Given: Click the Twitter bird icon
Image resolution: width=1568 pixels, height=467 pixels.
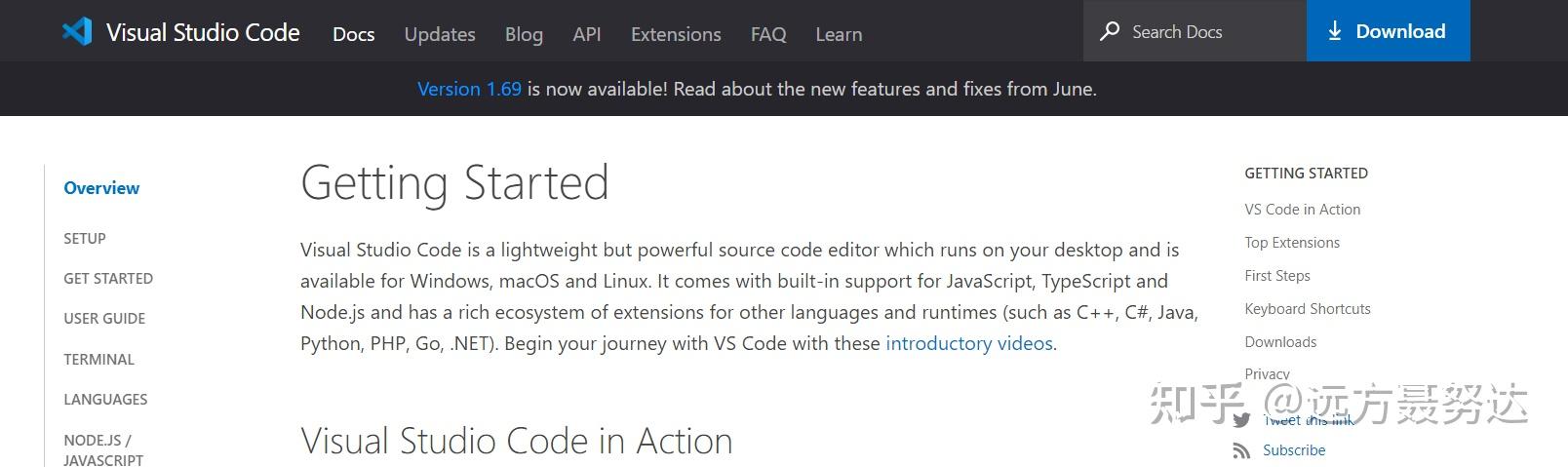Looking at the screenshot, I should click(x=1241, y=420).
